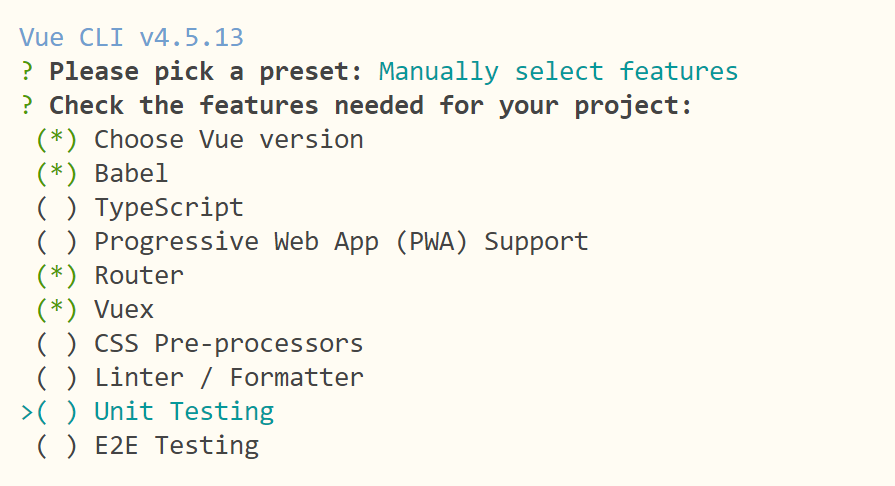The image size is (895, 486).
Task: Click the Babel option label
Action: click(x=131, y=174)
